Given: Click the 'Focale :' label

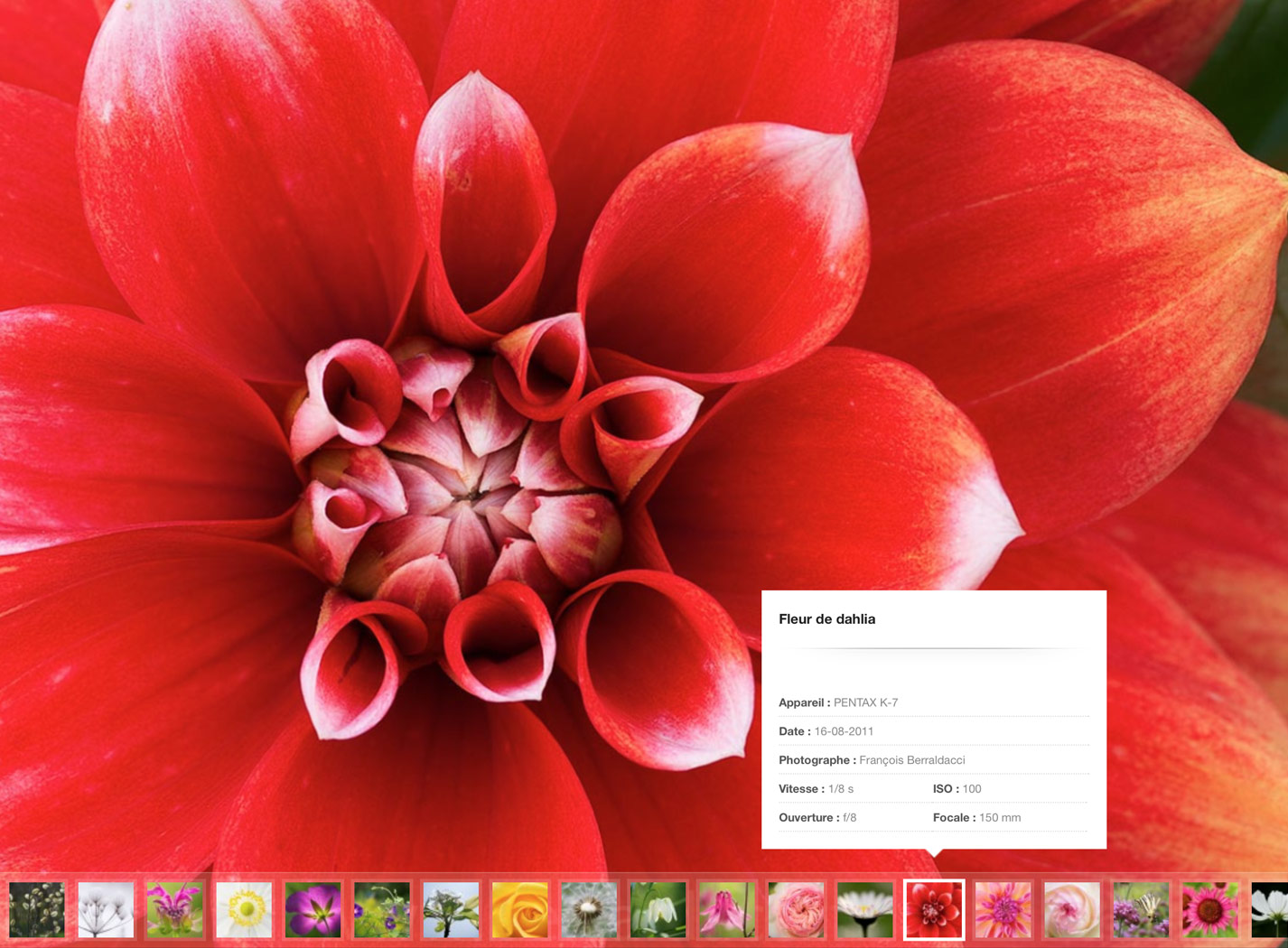Looking at the screenshot, I should pyautogui.click(x=954, y=818).
